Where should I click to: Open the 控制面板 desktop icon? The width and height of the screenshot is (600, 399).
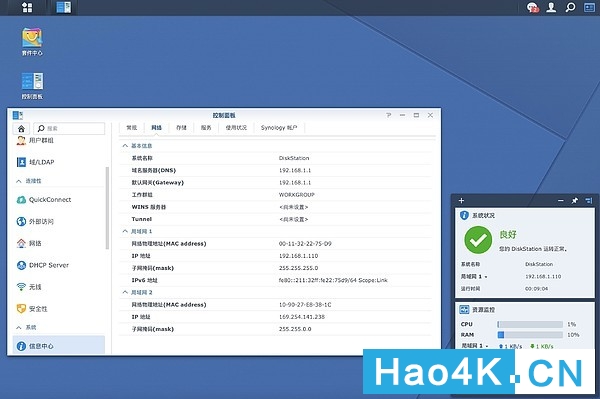[x=32, y=86]
